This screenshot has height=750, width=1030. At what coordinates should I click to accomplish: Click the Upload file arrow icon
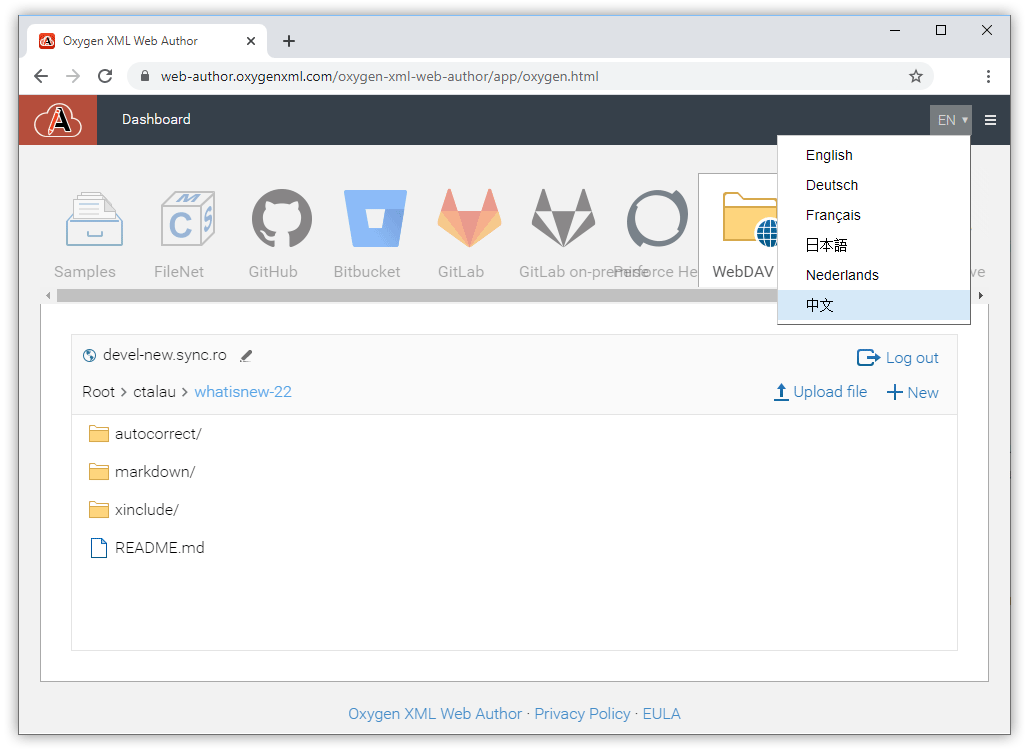[x=780, y=392]
